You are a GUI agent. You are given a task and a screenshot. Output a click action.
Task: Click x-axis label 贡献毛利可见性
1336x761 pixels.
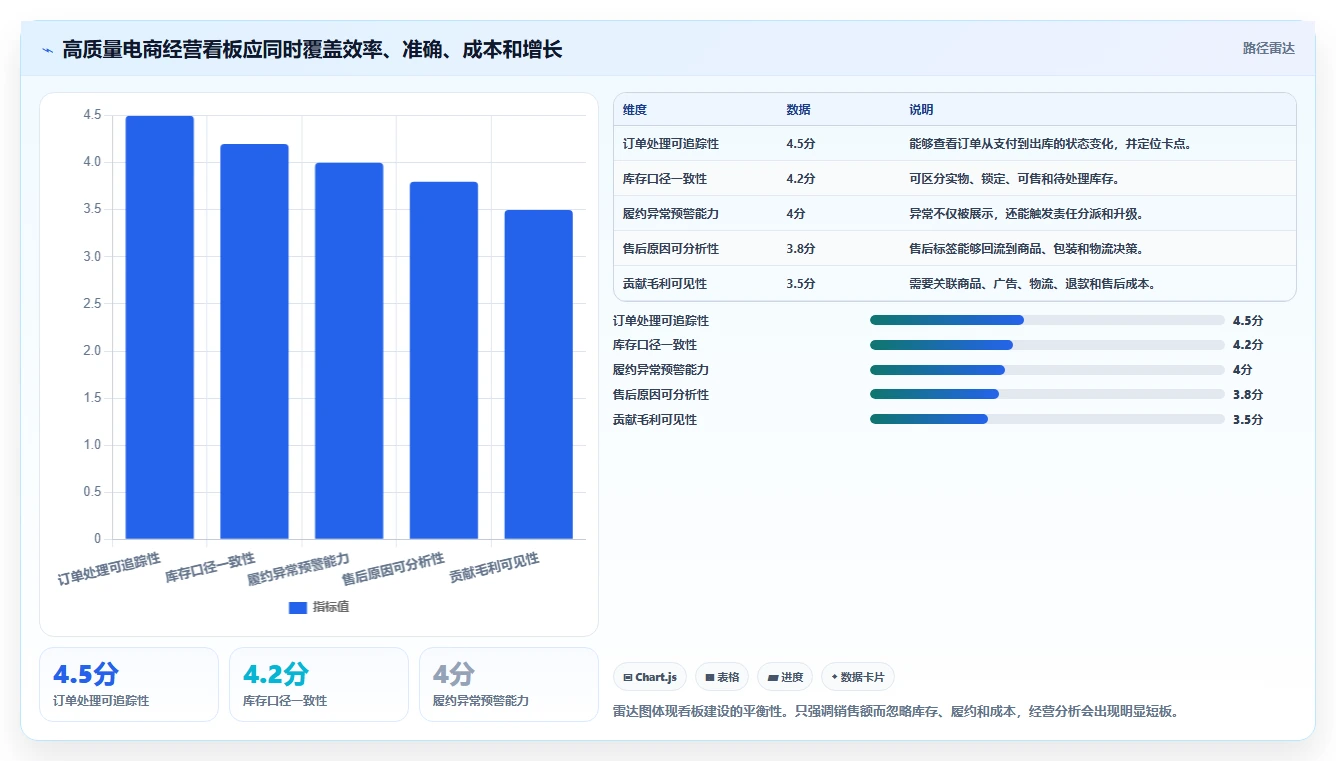coord(494,567)
